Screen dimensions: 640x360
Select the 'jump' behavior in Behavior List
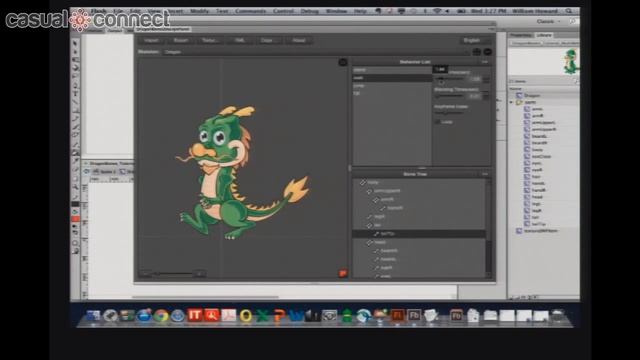point(392,86)
